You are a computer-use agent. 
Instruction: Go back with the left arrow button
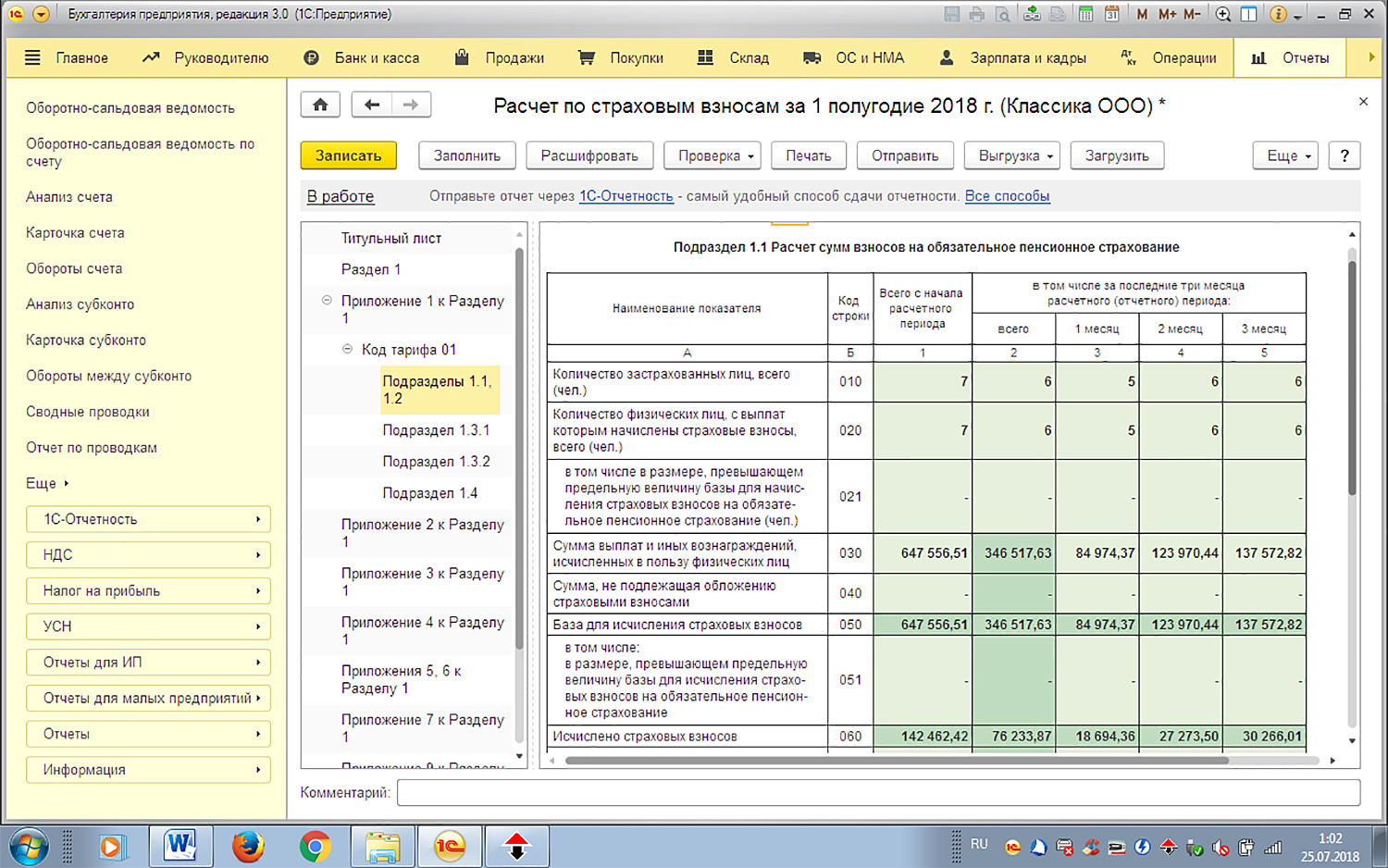(x=372, y=105)
